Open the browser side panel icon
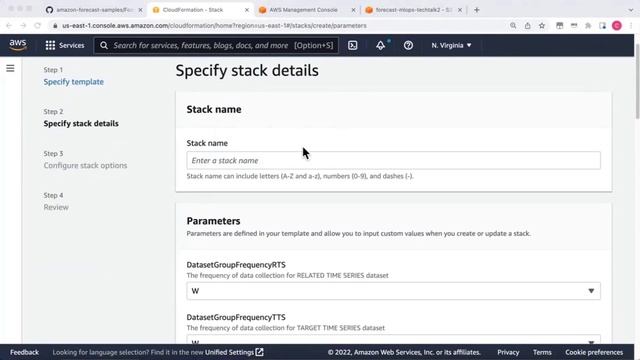640x360 pixels. tap(602, 25)
